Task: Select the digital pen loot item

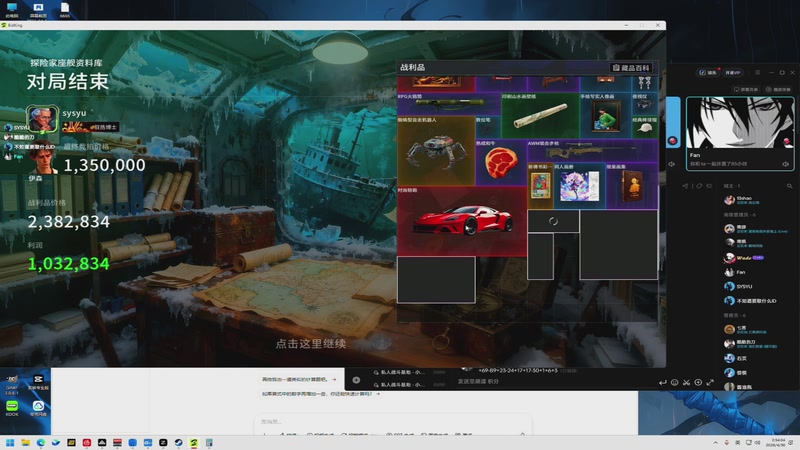Action: pyautogui.click(x=488, y=128)
